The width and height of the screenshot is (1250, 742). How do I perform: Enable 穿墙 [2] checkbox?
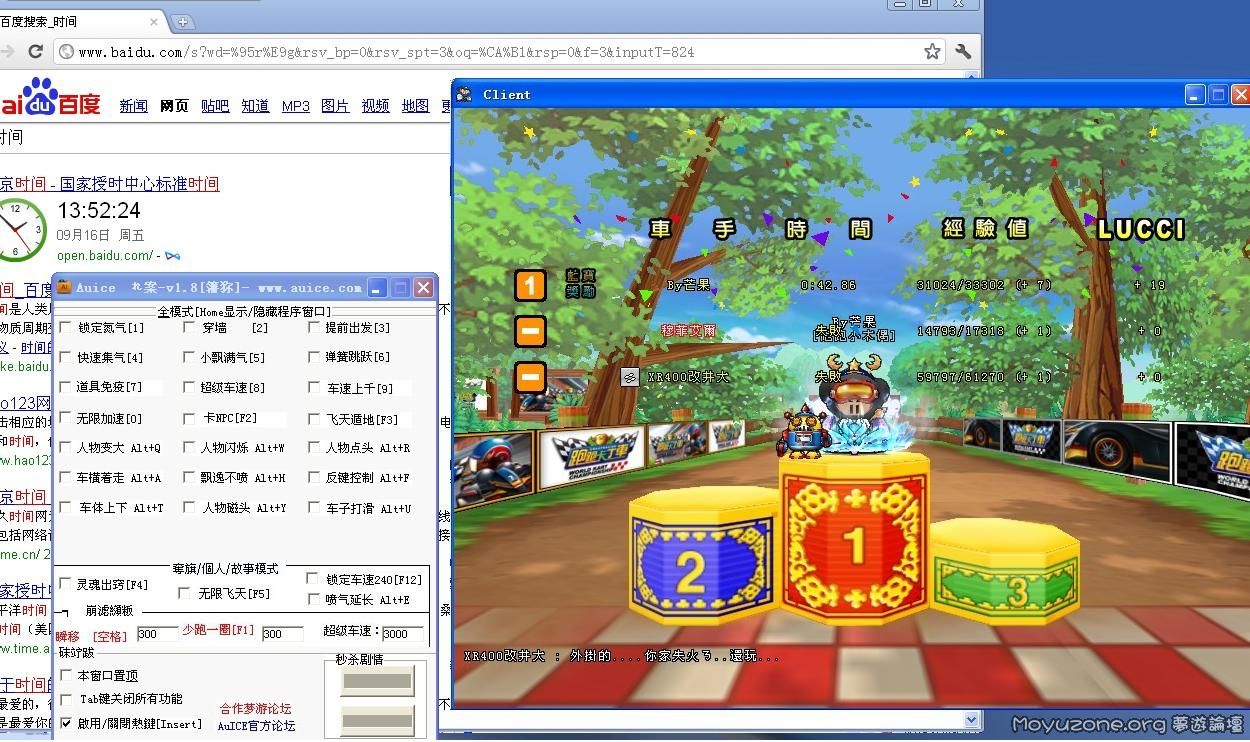pos(190,327)
